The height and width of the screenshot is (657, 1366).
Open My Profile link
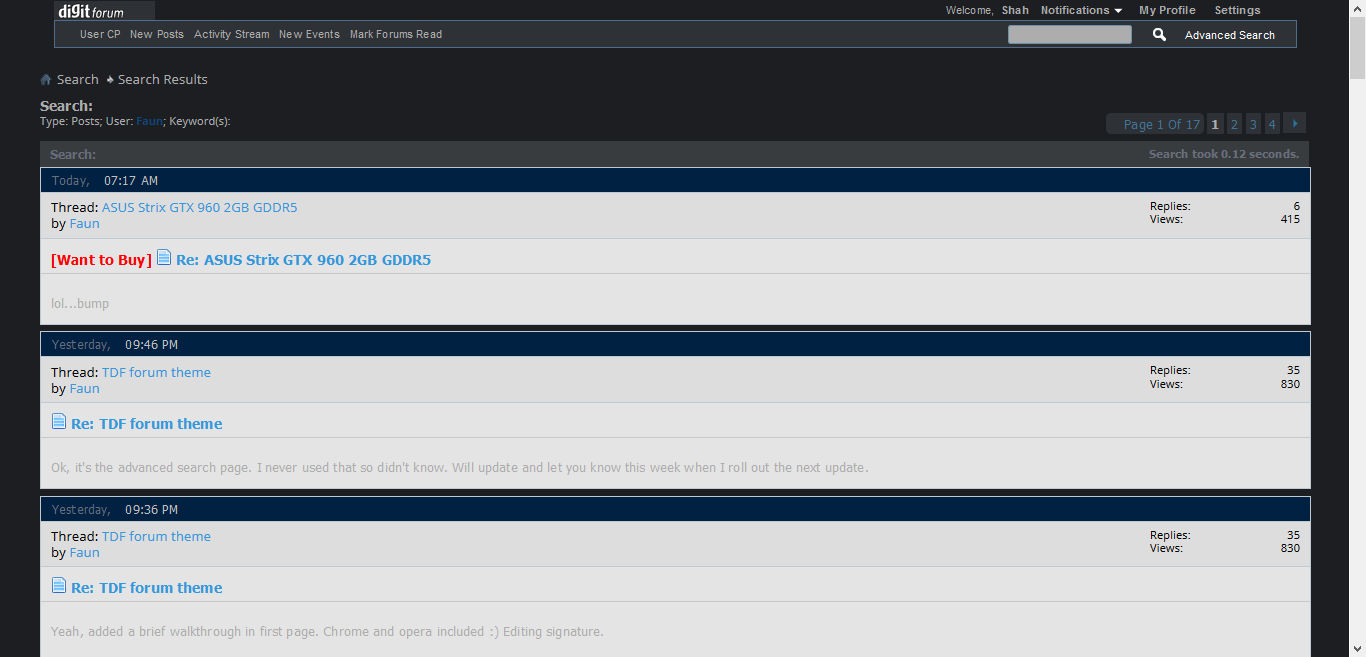1167,10
